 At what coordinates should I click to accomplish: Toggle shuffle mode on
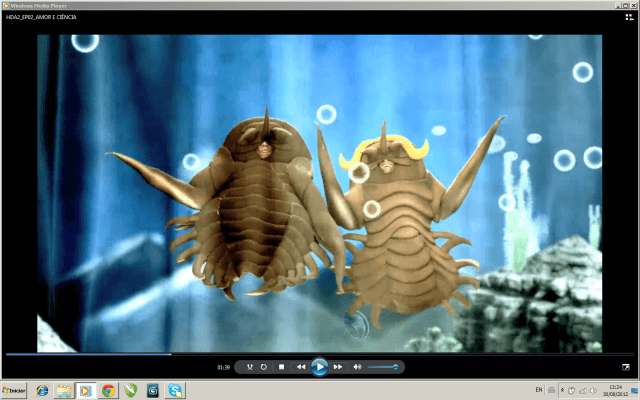(249, 367)
